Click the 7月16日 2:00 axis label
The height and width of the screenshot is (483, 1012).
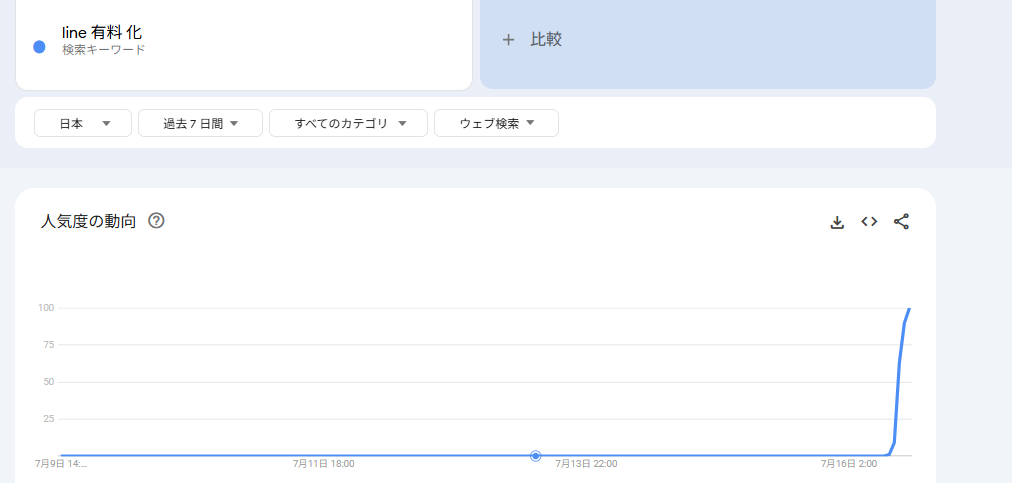[849, 464]
